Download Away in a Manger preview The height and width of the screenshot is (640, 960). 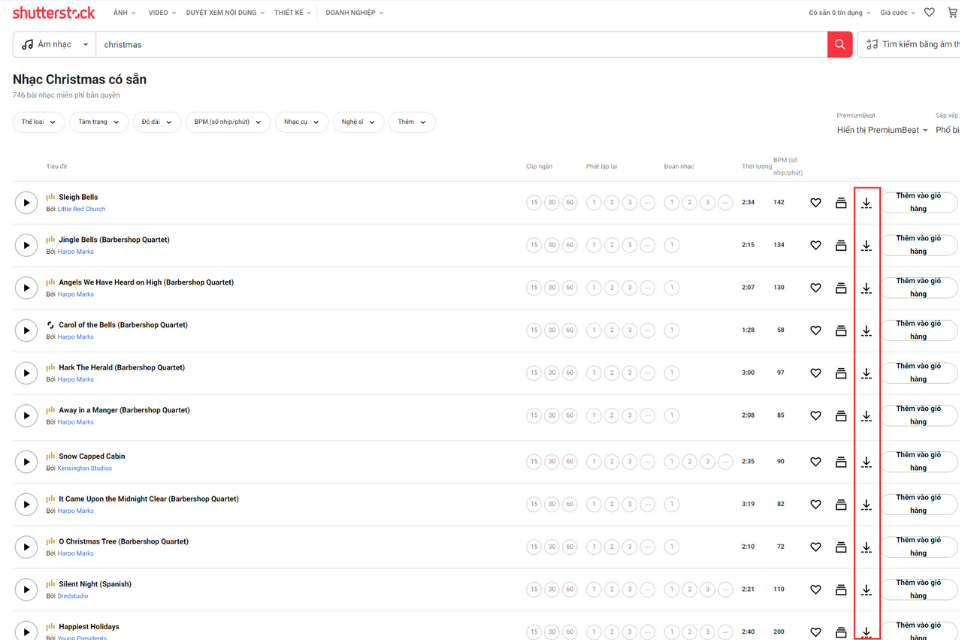866,416
